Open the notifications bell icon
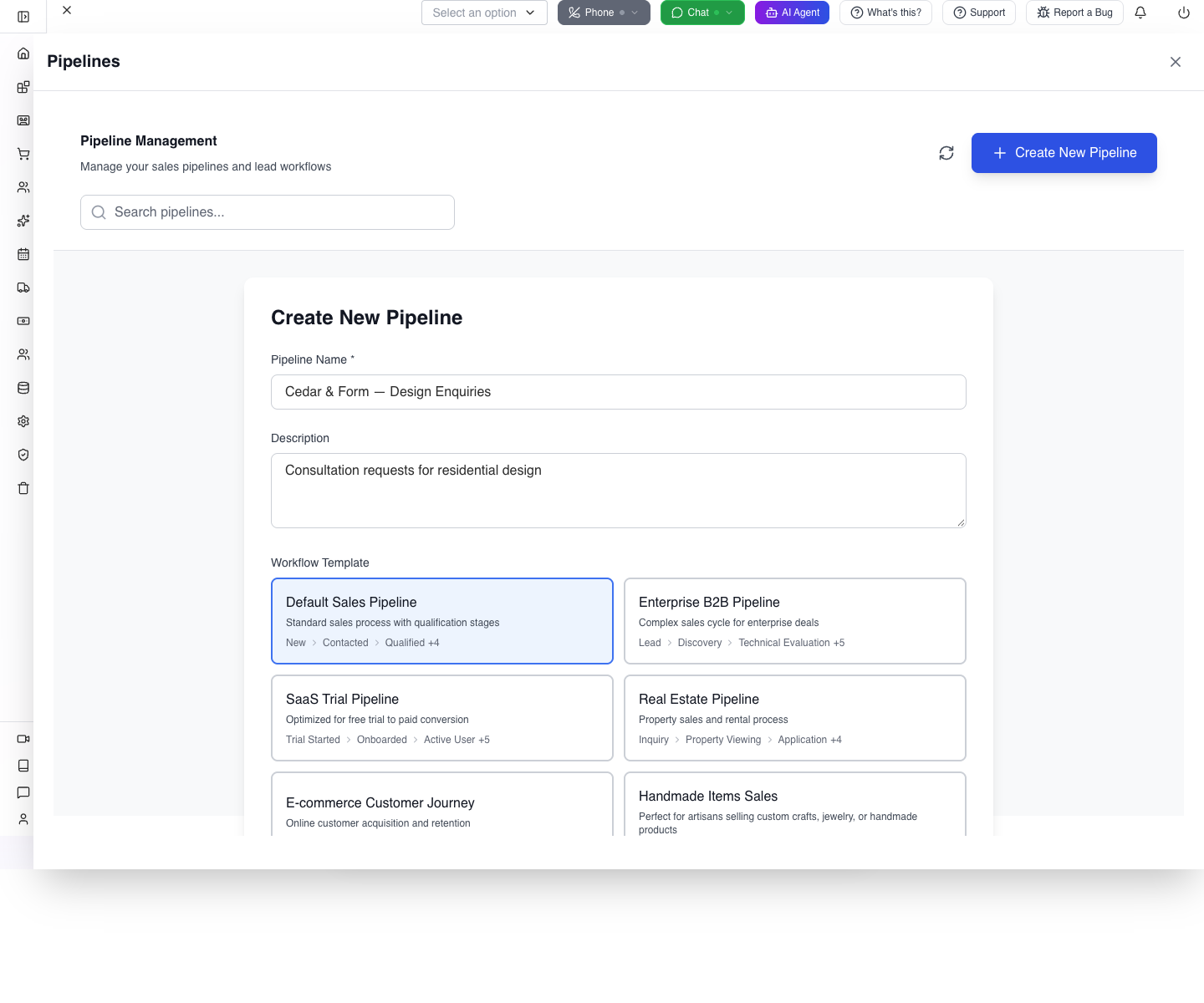The width and height of the screenshot is (1204, 1003). click(1140, 13)
